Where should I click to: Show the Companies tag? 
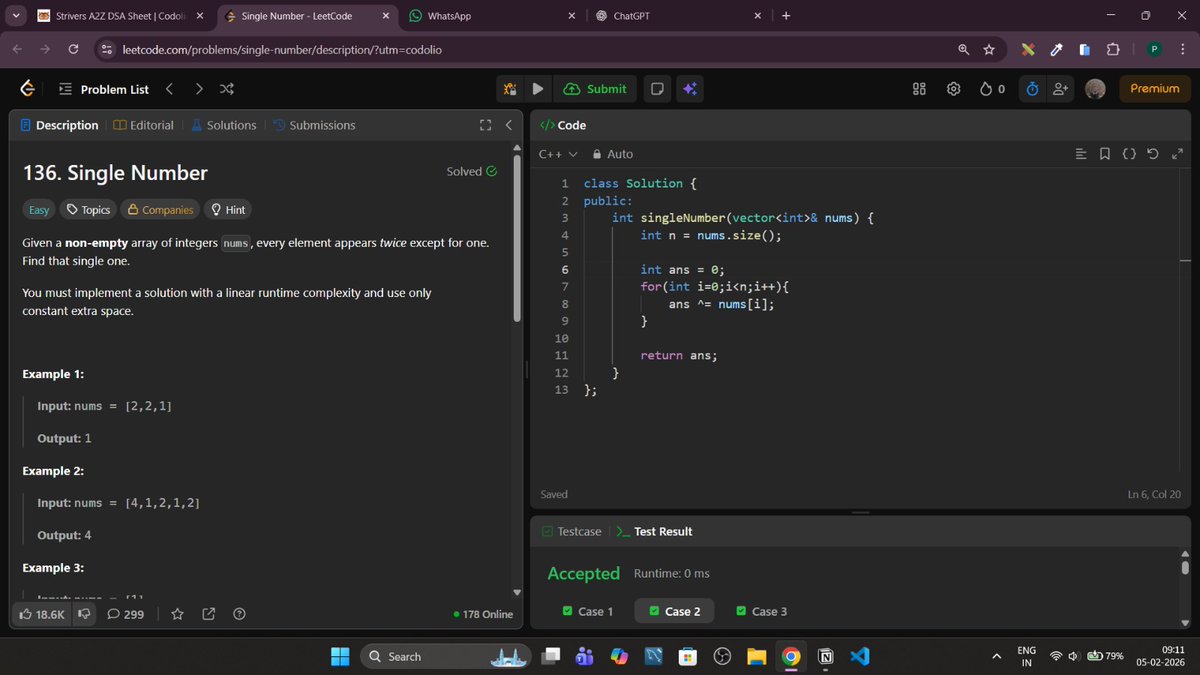coord(160,210)
